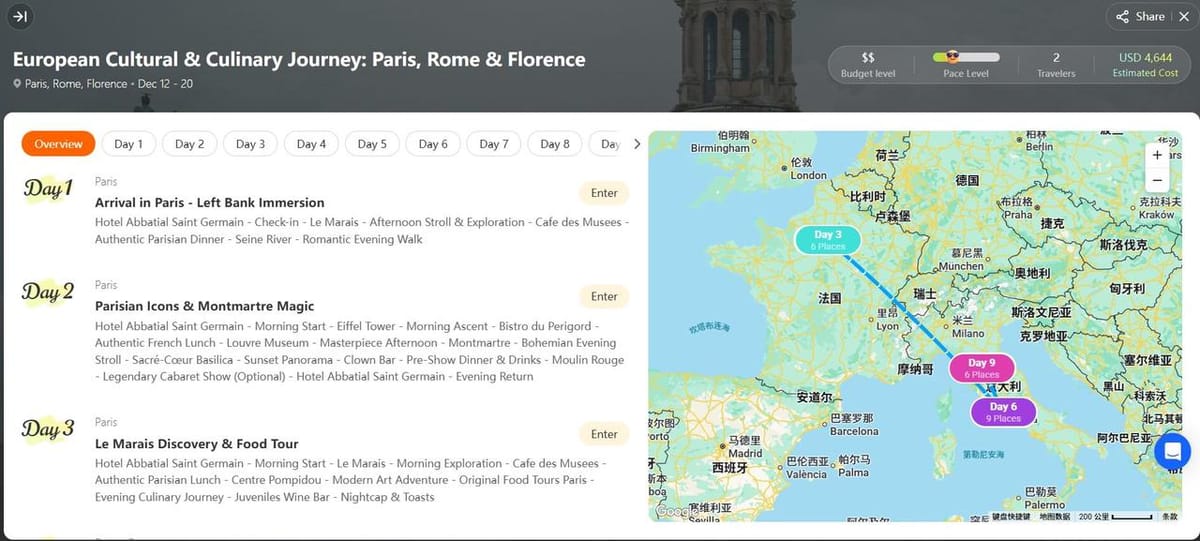Open the Day 1 tab

pos(128,144)
